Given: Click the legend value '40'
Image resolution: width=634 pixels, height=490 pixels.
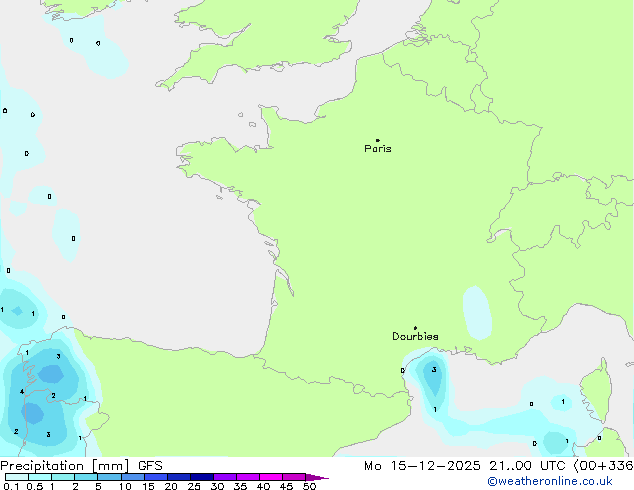Looking at the screenshot, I should click(x=263, y=486).
